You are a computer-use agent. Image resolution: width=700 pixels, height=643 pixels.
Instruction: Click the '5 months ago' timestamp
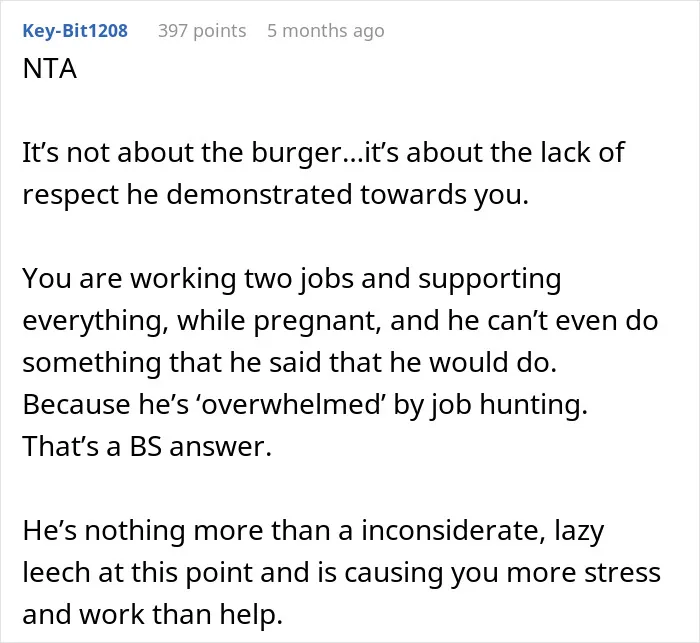point(326,31)
